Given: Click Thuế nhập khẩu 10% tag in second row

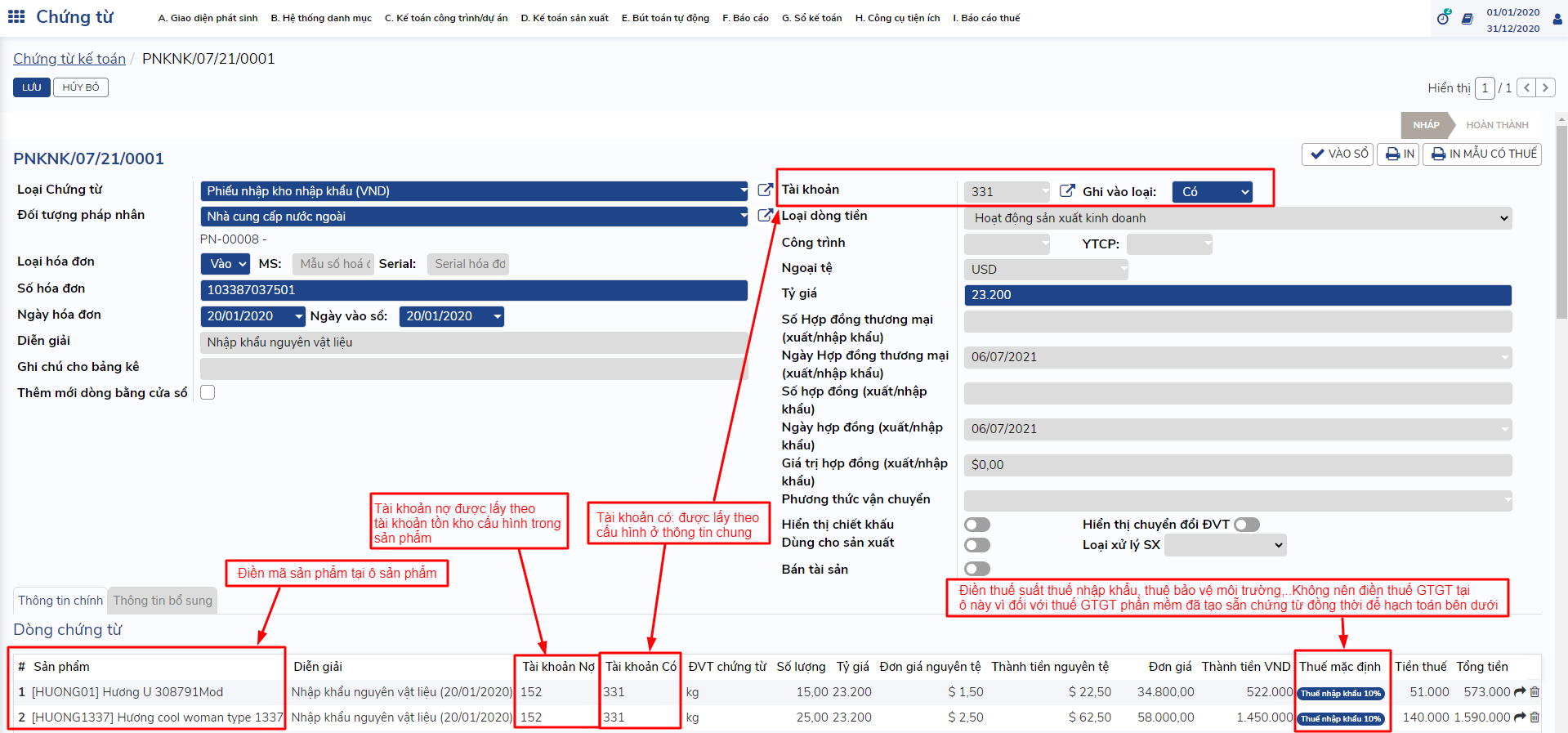Looking at the screenshot, I should [1341, 718].
